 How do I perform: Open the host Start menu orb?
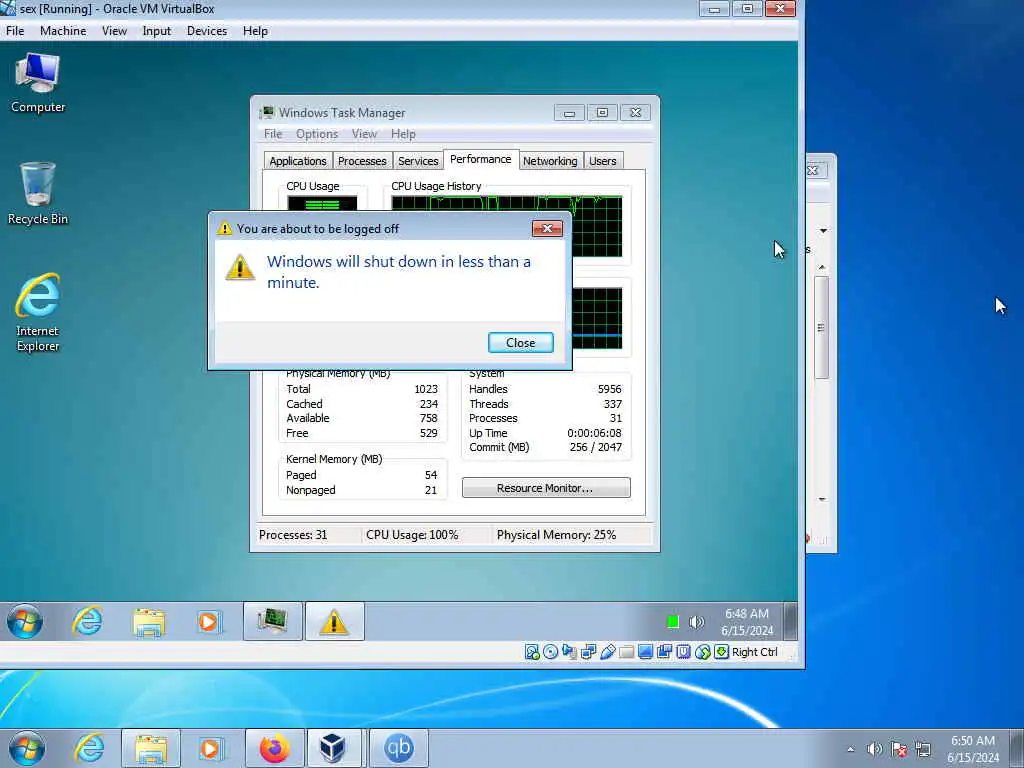(27, 748)
